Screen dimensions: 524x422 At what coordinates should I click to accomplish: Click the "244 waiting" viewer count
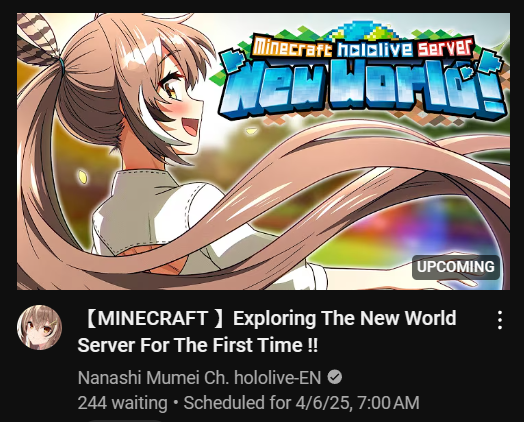click(122, 403)
